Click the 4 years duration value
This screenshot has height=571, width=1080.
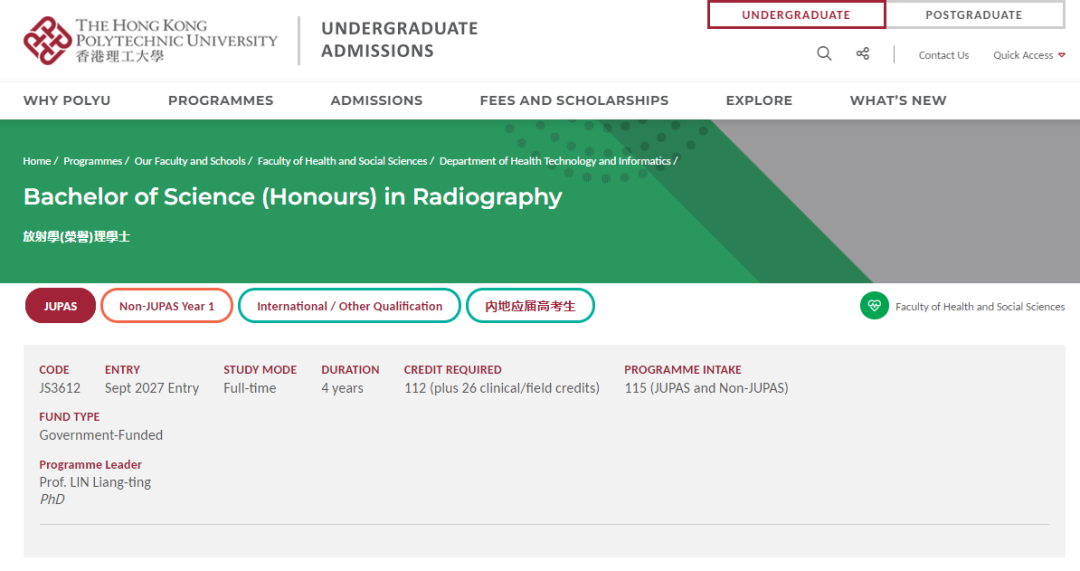tap(342, 388)
